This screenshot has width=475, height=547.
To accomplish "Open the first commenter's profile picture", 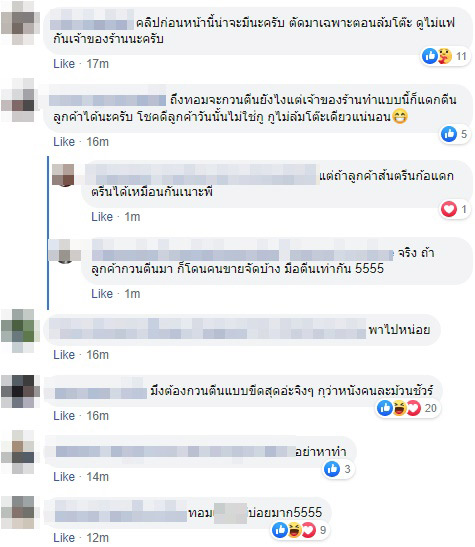I will pyautogui.click(x=20, y=23).
